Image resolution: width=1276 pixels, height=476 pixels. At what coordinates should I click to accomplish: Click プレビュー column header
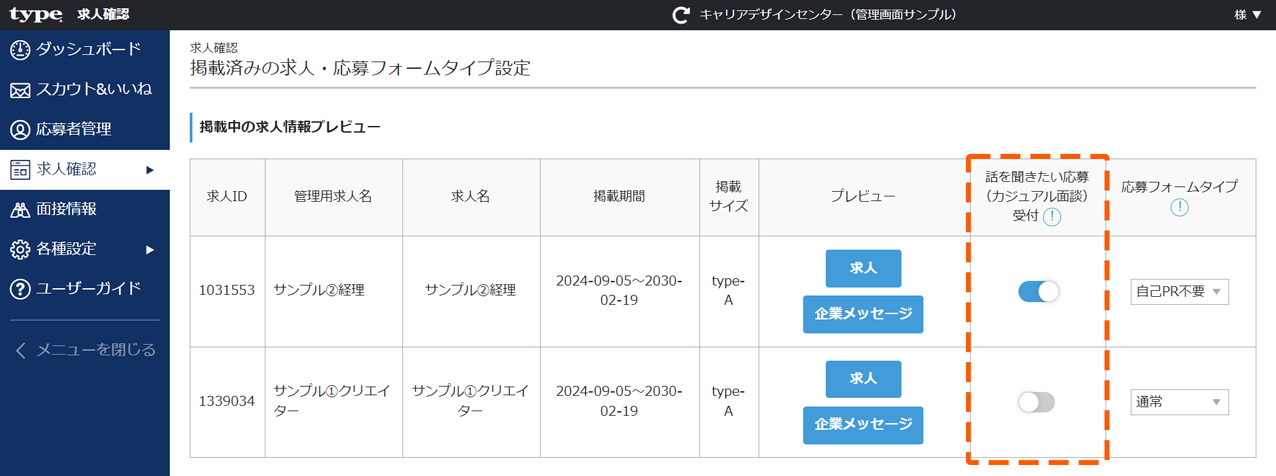(x=863, y=197)
